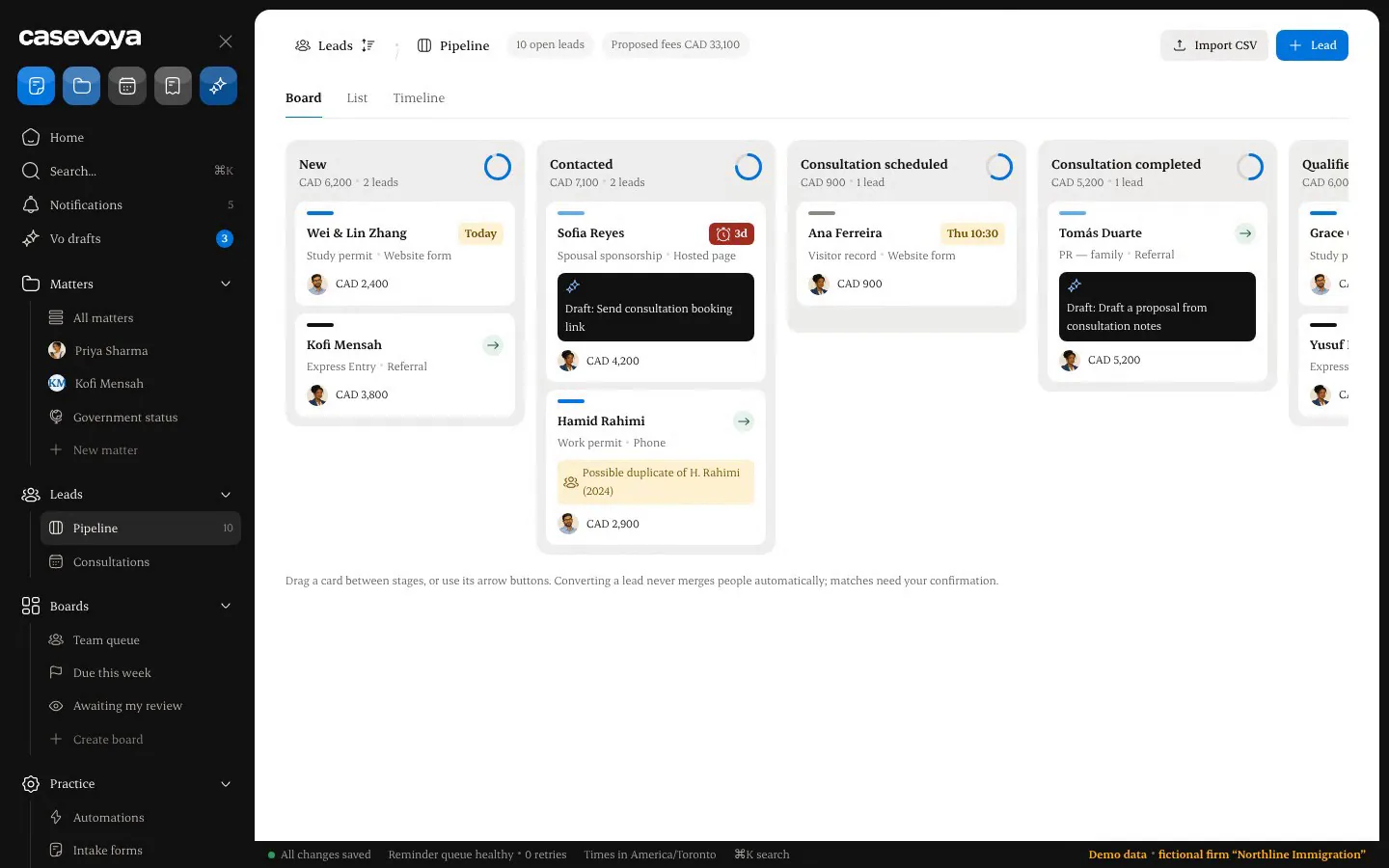Collapse the Boards section
Screen dimensions: 1389x868
tap(226, 606)
